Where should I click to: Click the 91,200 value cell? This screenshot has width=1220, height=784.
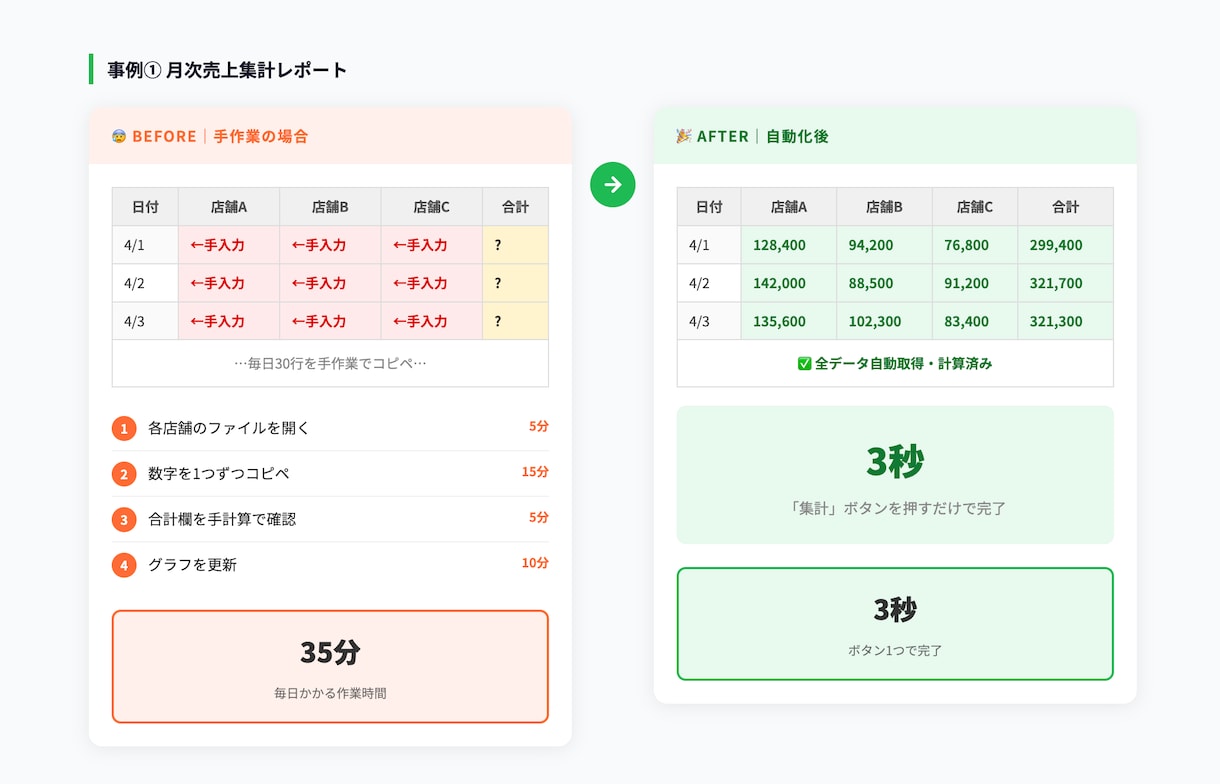975,283
